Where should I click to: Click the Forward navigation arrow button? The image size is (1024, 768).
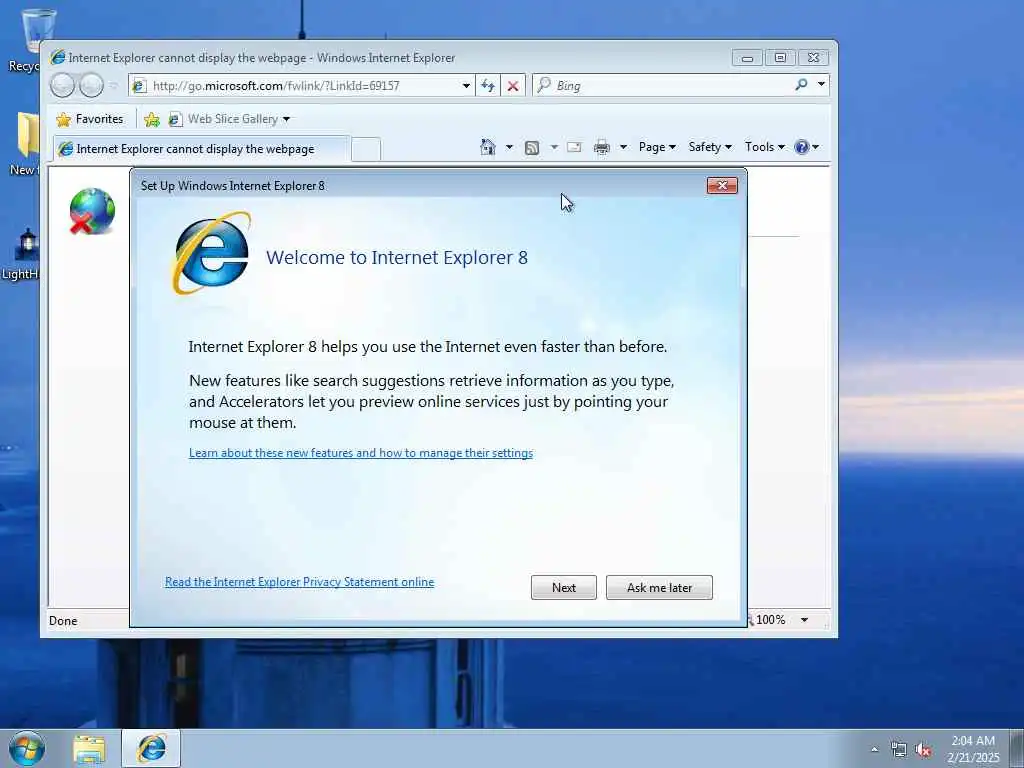click(x=91, y=86)
